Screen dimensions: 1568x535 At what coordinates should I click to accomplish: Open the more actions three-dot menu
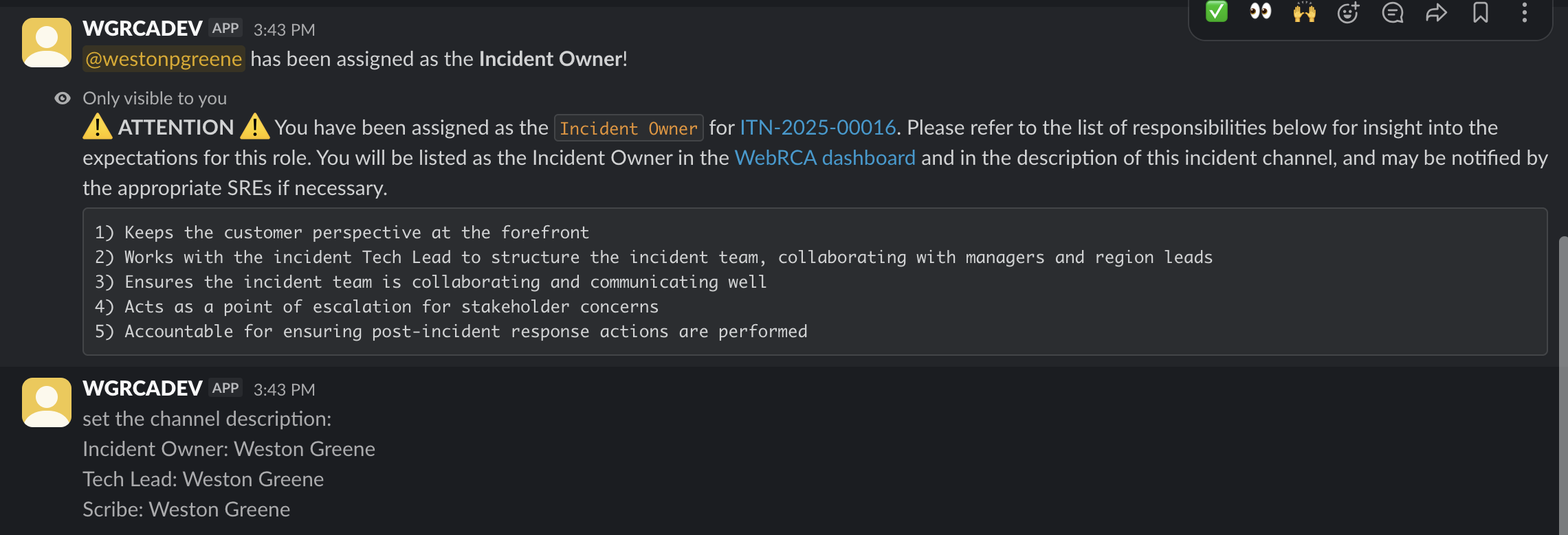coord(1525,12)
